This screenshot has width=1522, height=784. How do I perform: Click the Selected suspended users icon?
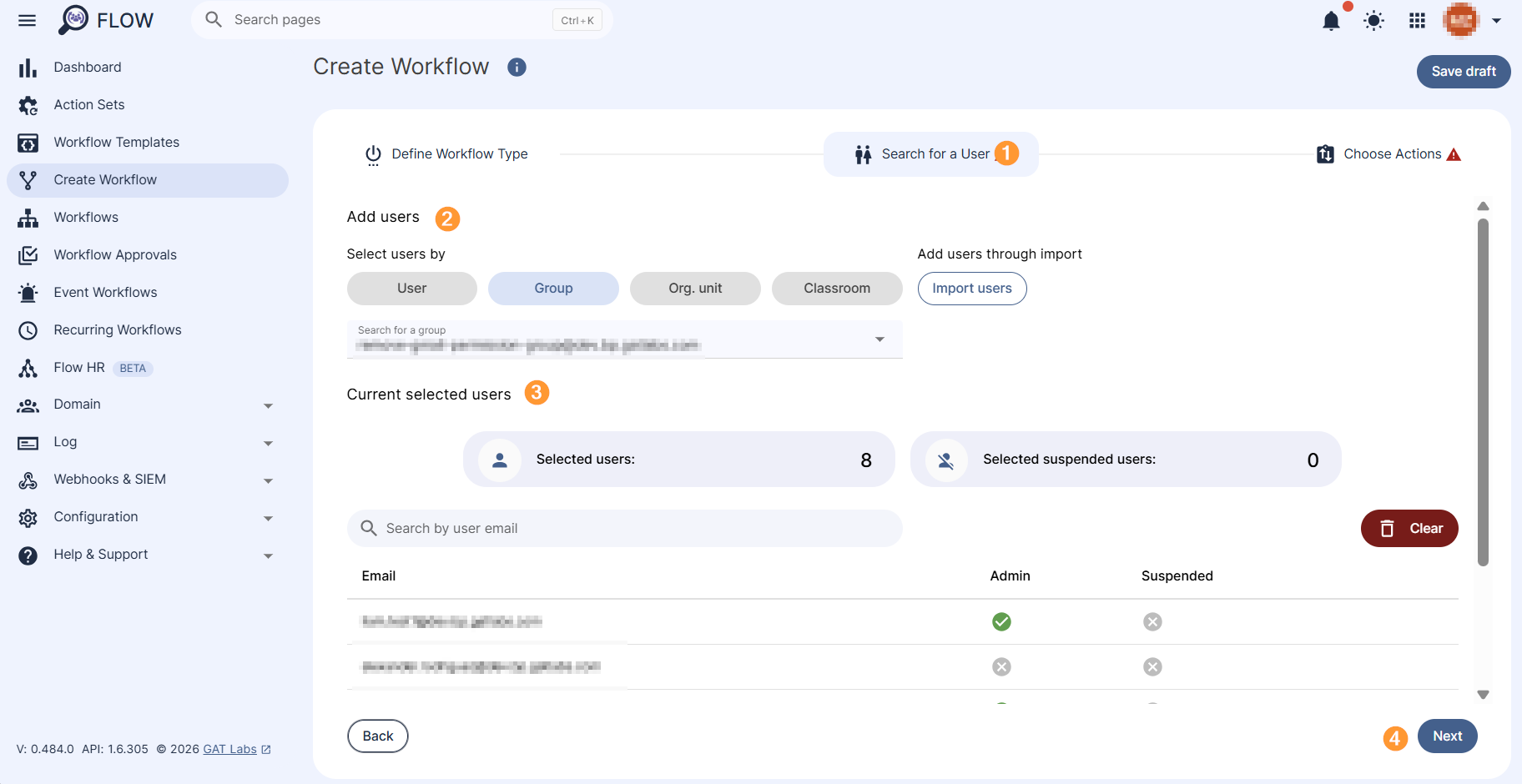(945, 460)
